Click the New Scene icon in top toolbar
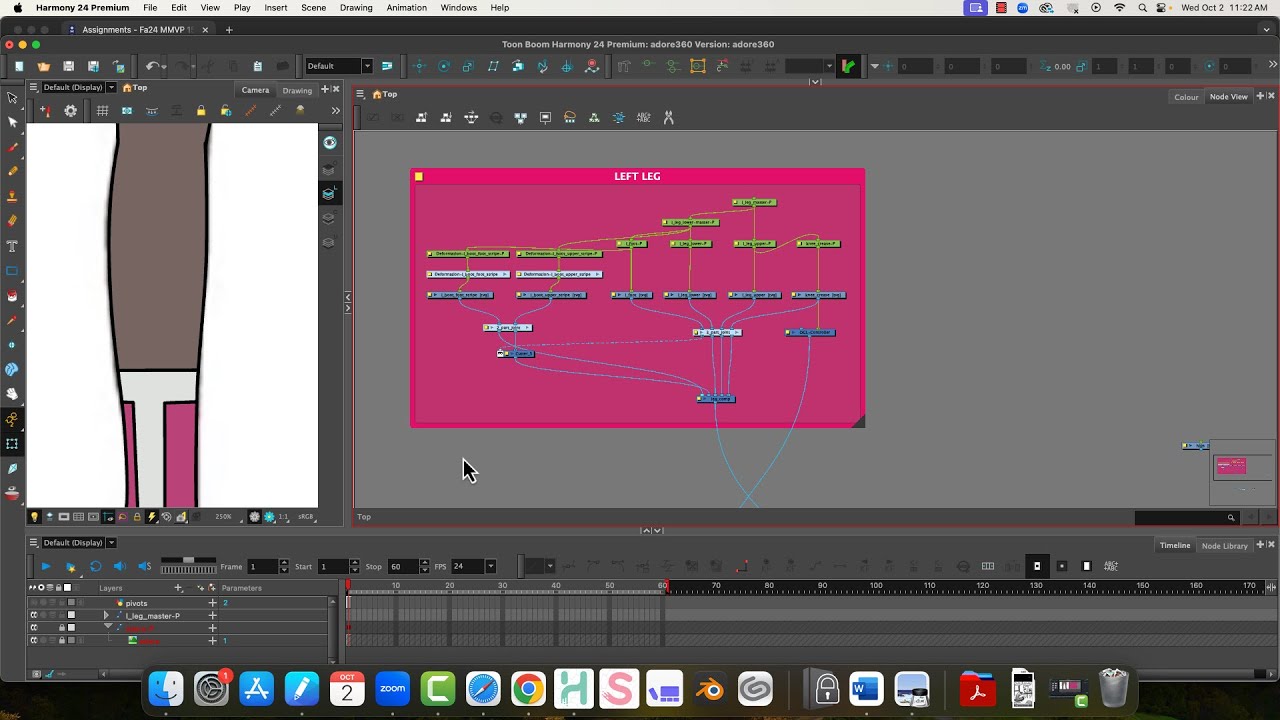The image size is (1280, 720). [x=19, y=66]
